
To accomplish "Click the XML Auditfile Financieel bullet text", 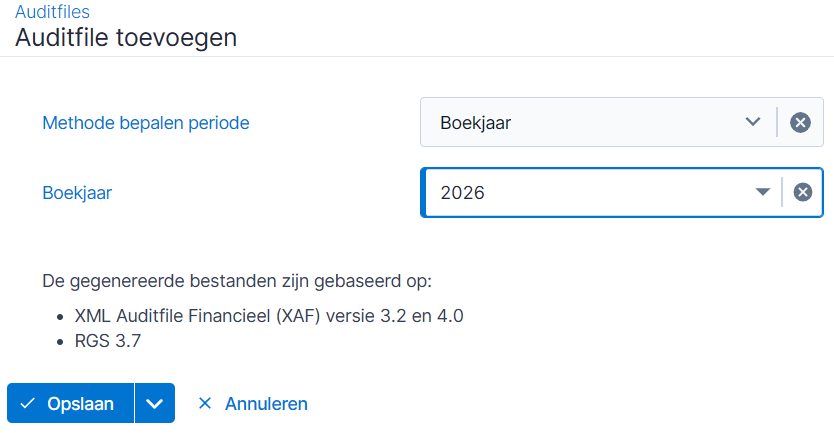I will [x=269, y=316].
